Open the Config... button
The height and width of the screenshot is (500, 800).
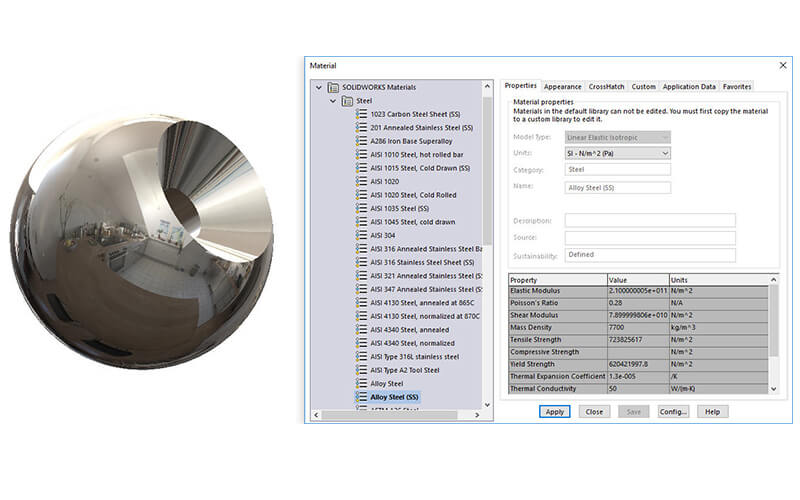click(673, 412)
